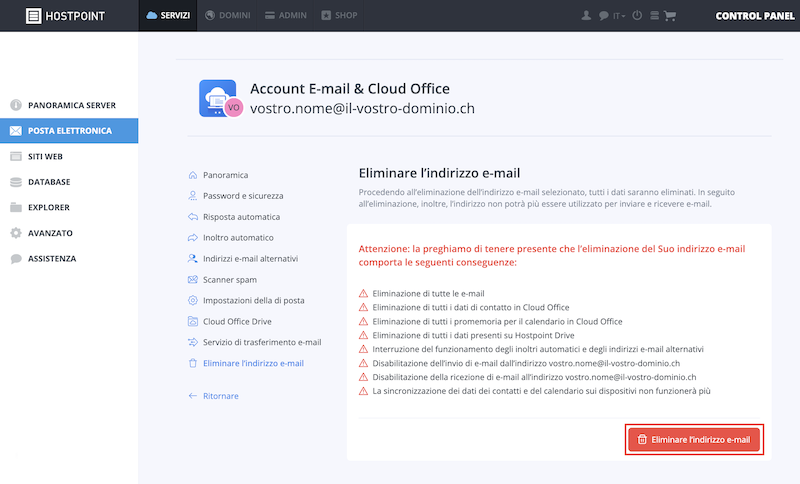The image size is (800, 484).
Task: Click the power logout icon
Action: (637, 15)
